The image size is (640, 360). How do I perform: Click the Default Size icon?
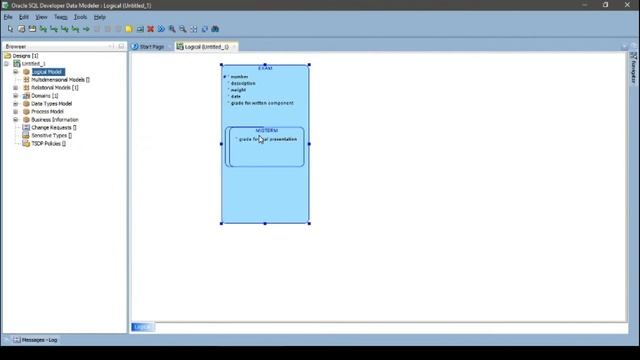click(204, 29)
